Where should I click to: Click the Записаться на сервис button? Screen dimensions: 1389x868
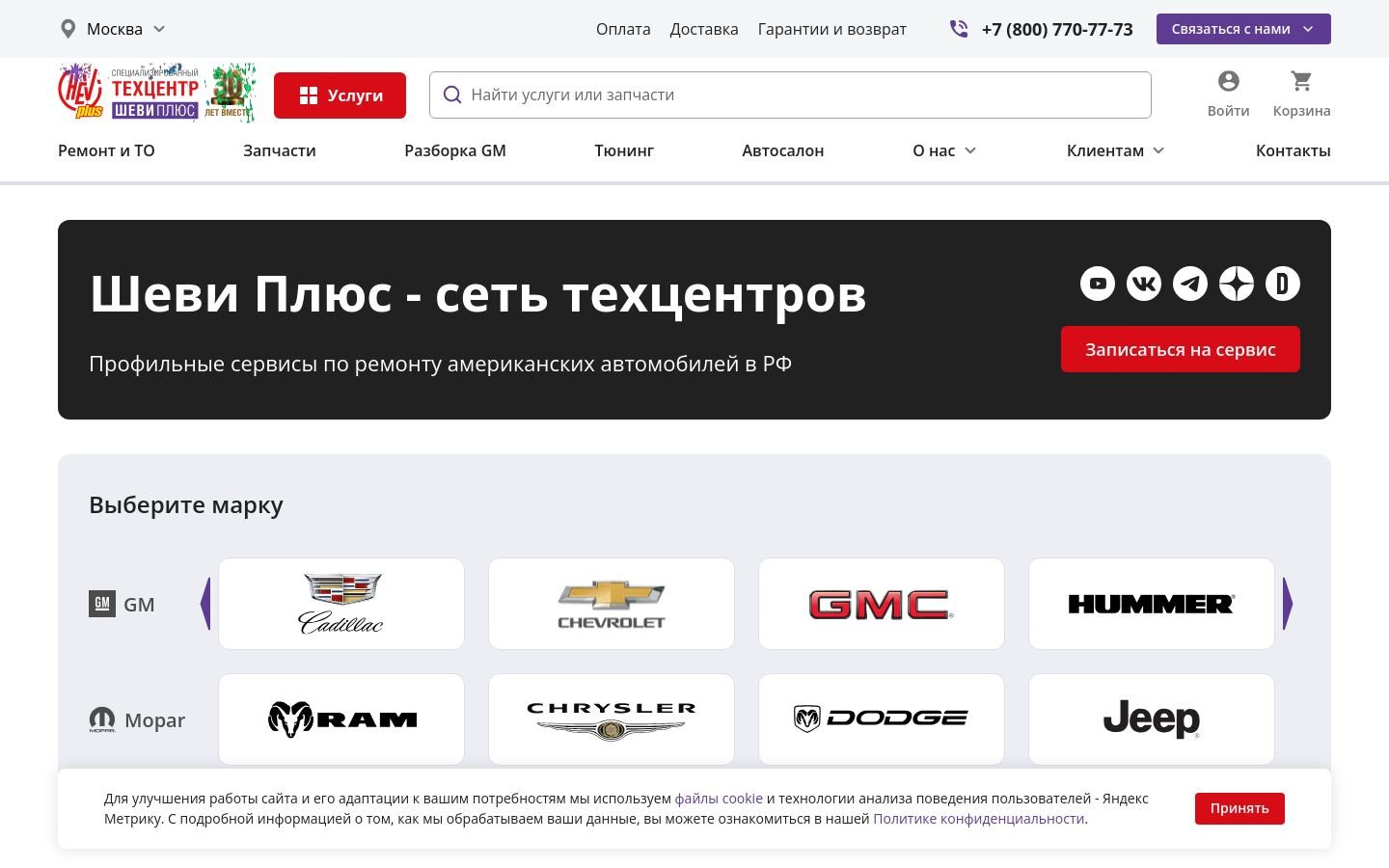tap(1181, 349)
